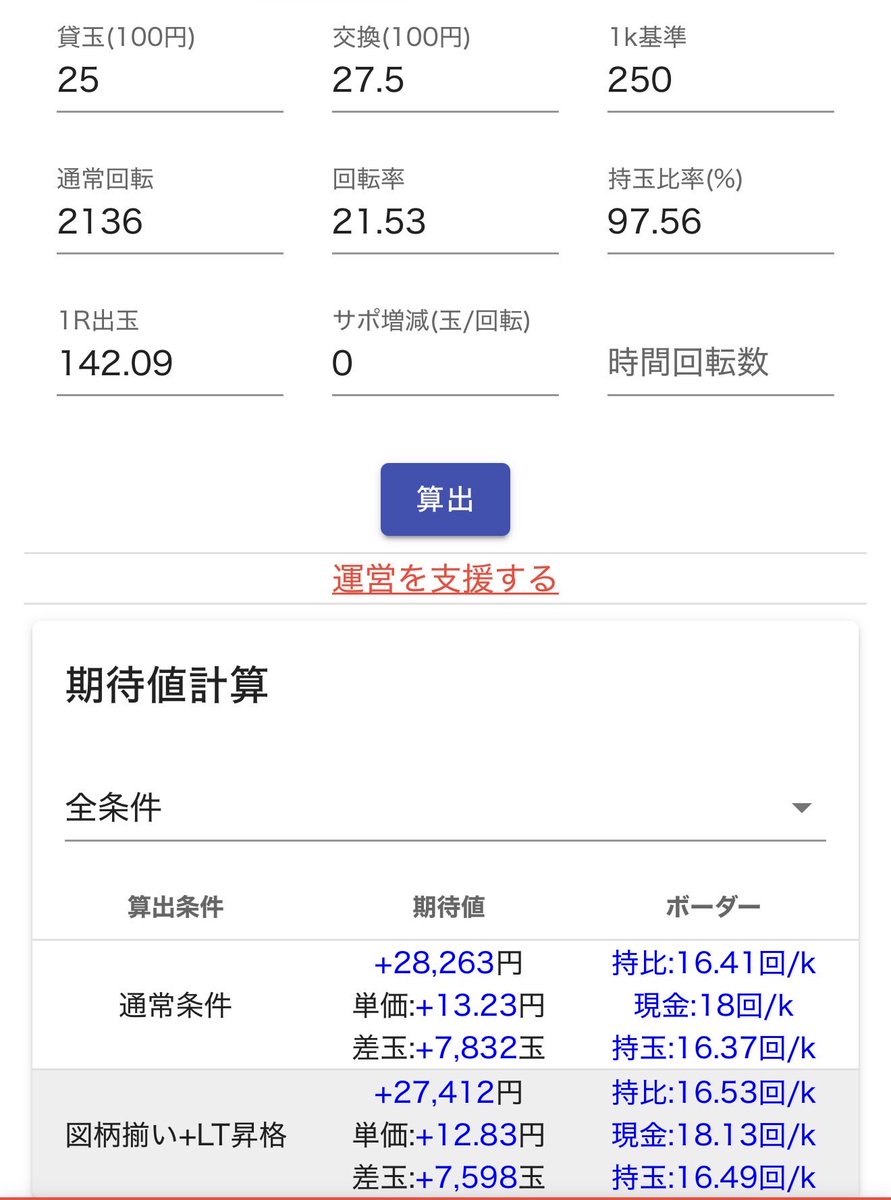This screenshot has height=1200, width=891.
Task: Click the 差玉:+7,832玉 value
Action: point(448,1047)
